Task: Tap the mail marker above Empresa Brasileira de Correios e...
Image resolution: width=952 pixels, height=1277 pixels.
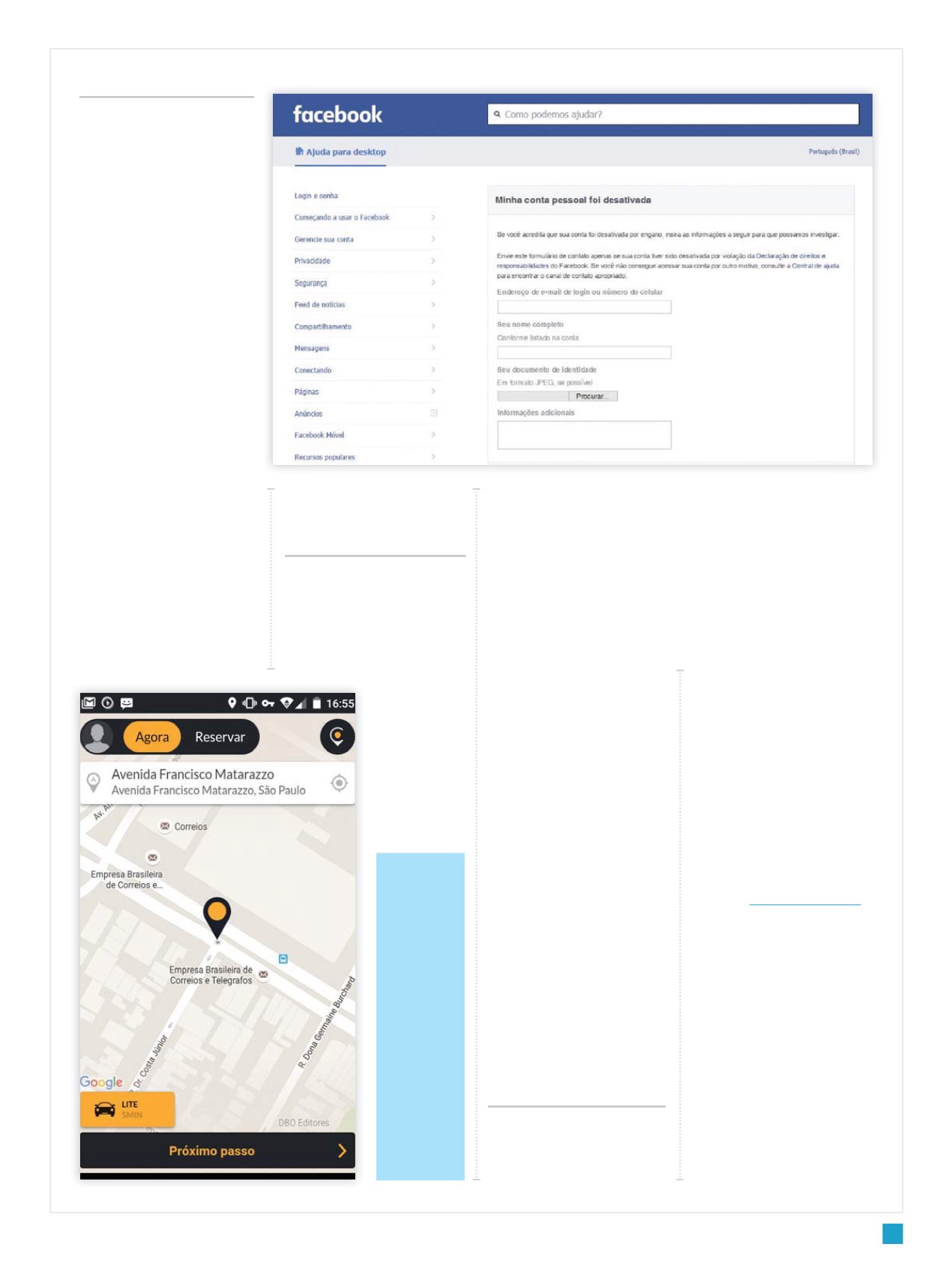Action: 153,857
